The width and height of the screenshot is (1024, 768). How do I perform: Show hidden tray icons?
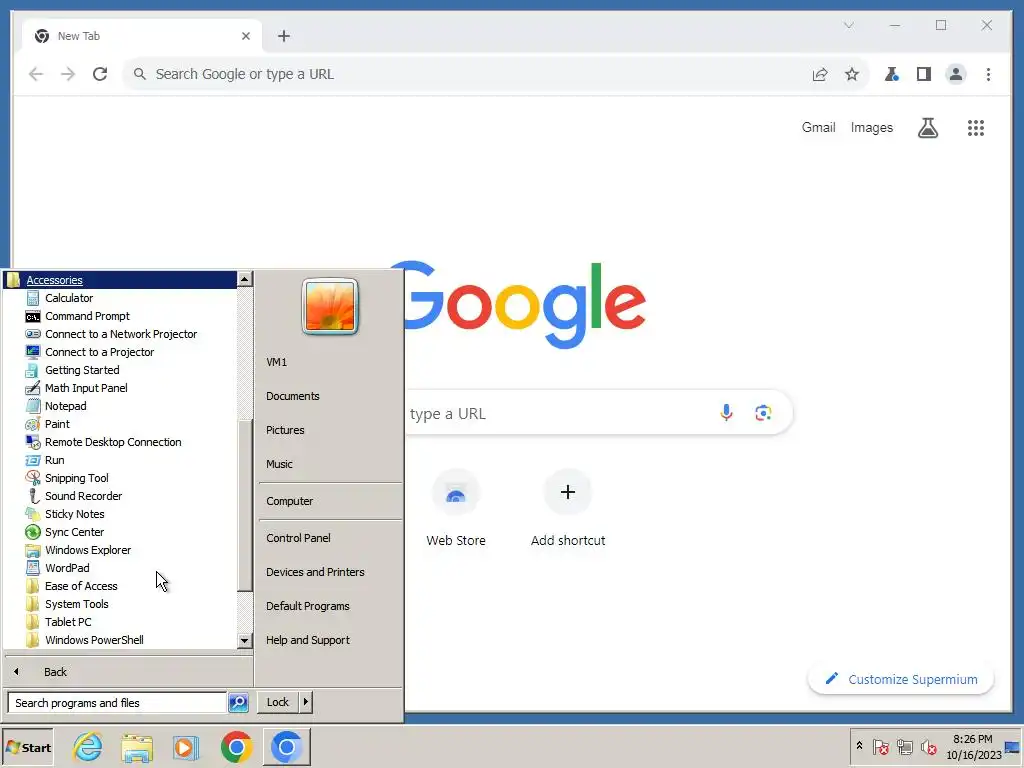(859, 746)
